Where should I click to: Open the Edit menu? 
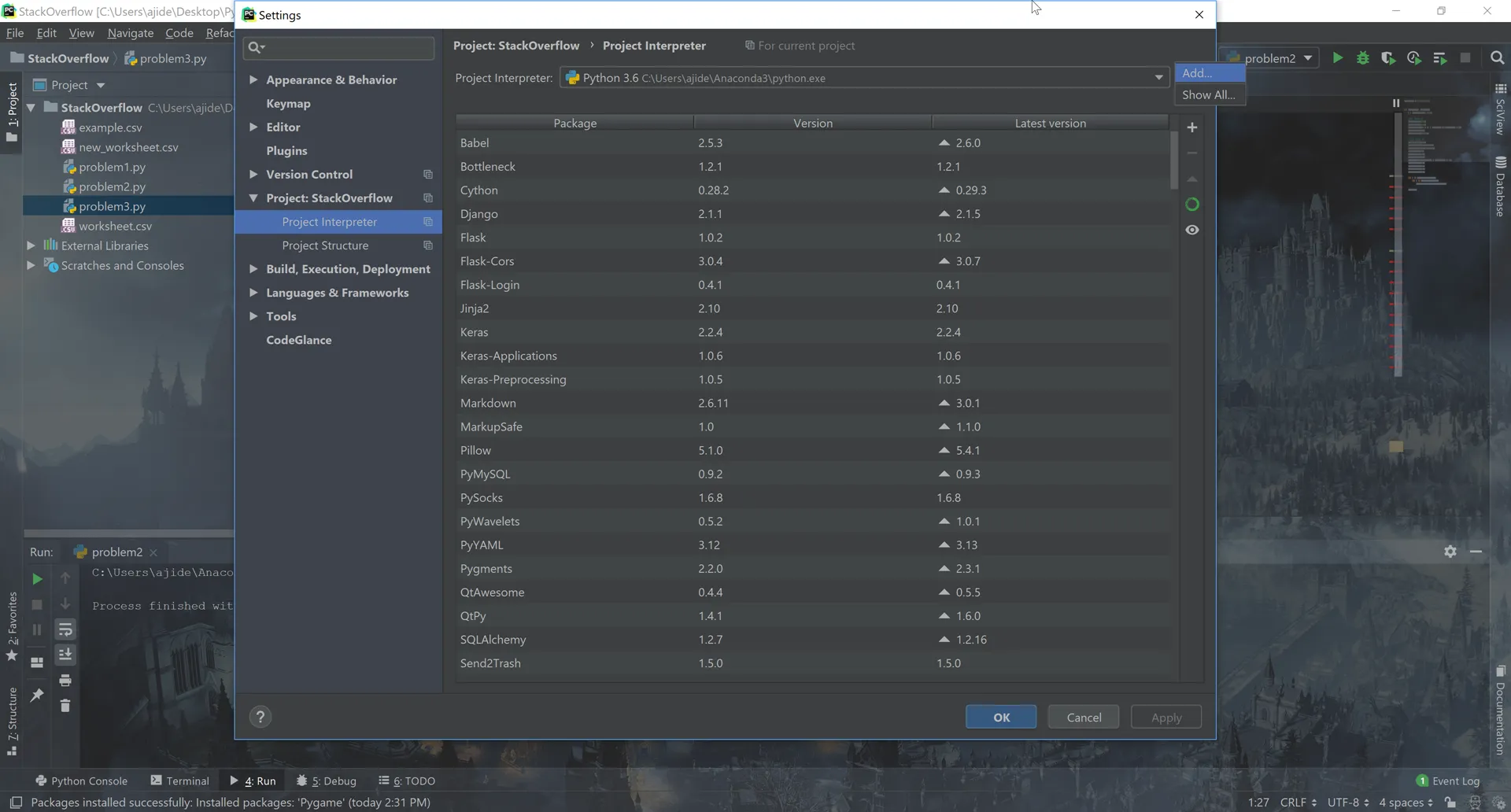pyautogui.click(x=46, y=33)
